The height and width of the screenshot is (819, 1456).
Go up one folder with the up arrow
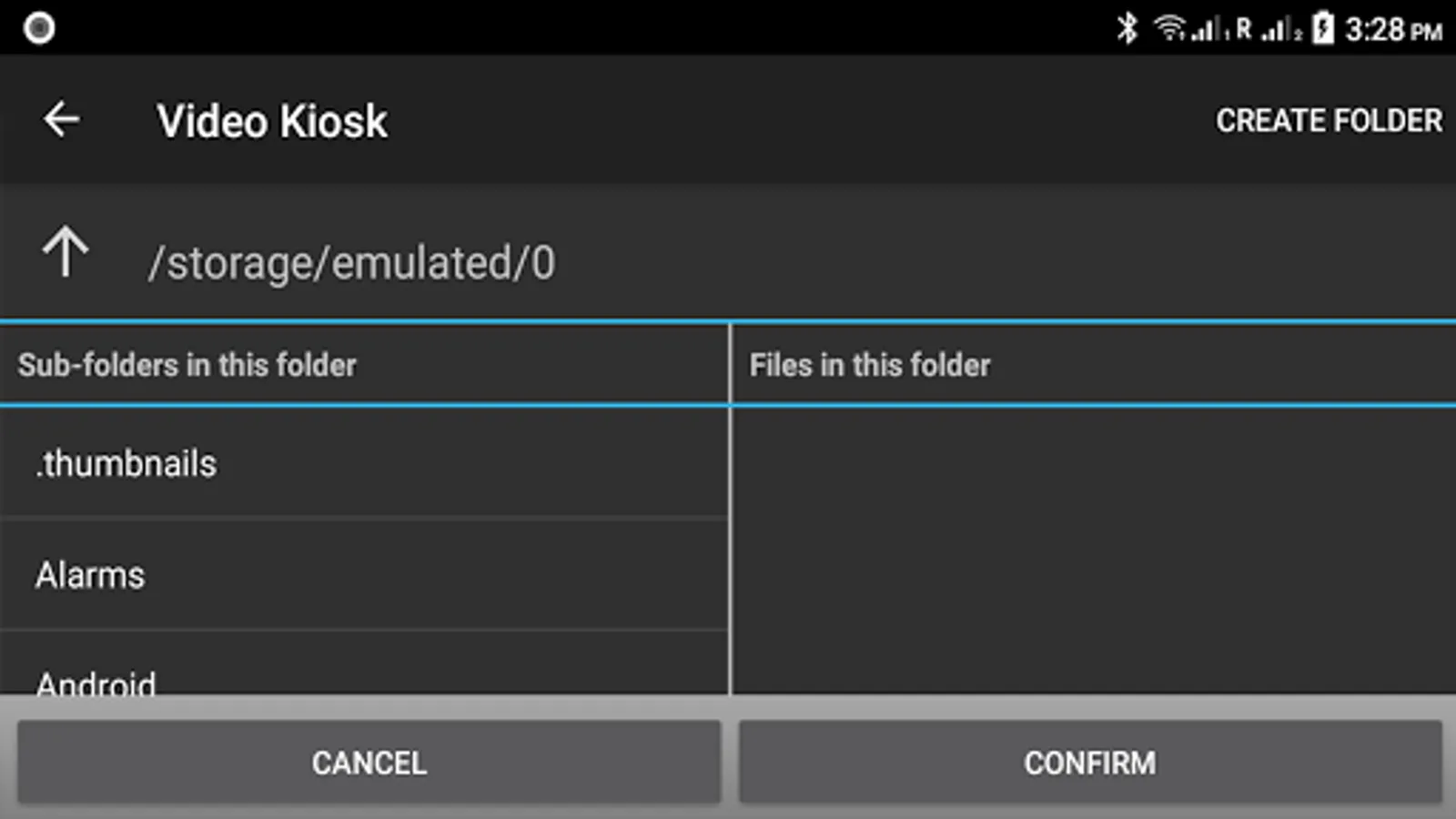tap(65, 252)
